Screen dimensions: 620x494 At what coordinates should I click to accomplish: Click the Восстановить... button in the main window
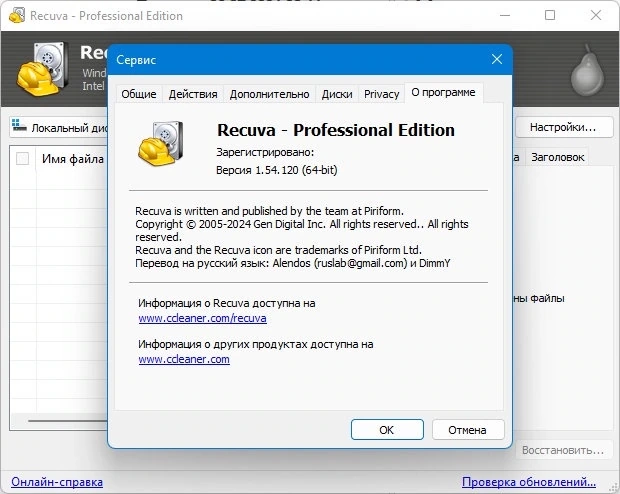click(564, 450)
